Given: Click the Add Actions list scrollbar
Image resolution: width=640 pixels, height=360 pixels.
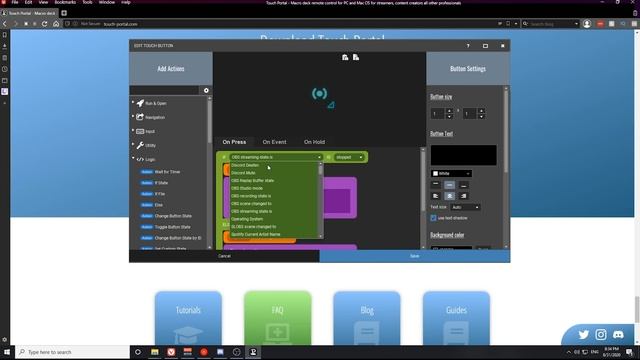Looking at the screenshot, I should coord(209,122).
